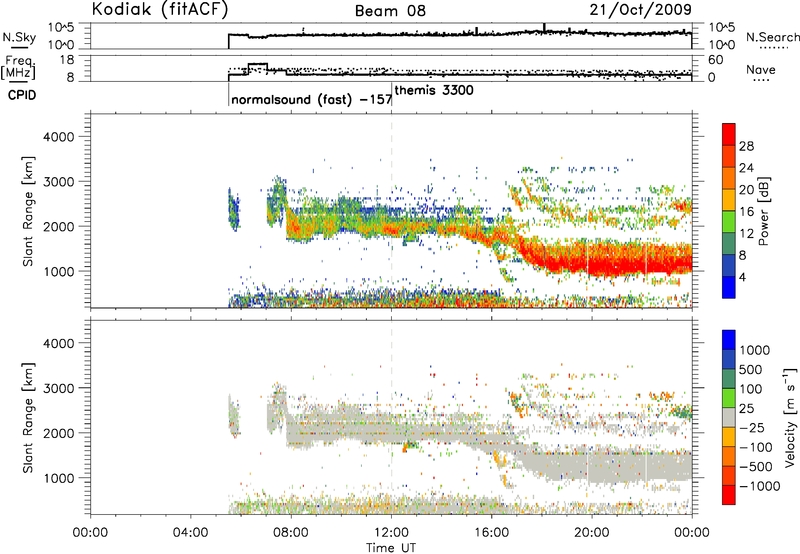
Task: Click the '12:00' time axis tick label
Action: pyautogui.click(x=391, y=533)
